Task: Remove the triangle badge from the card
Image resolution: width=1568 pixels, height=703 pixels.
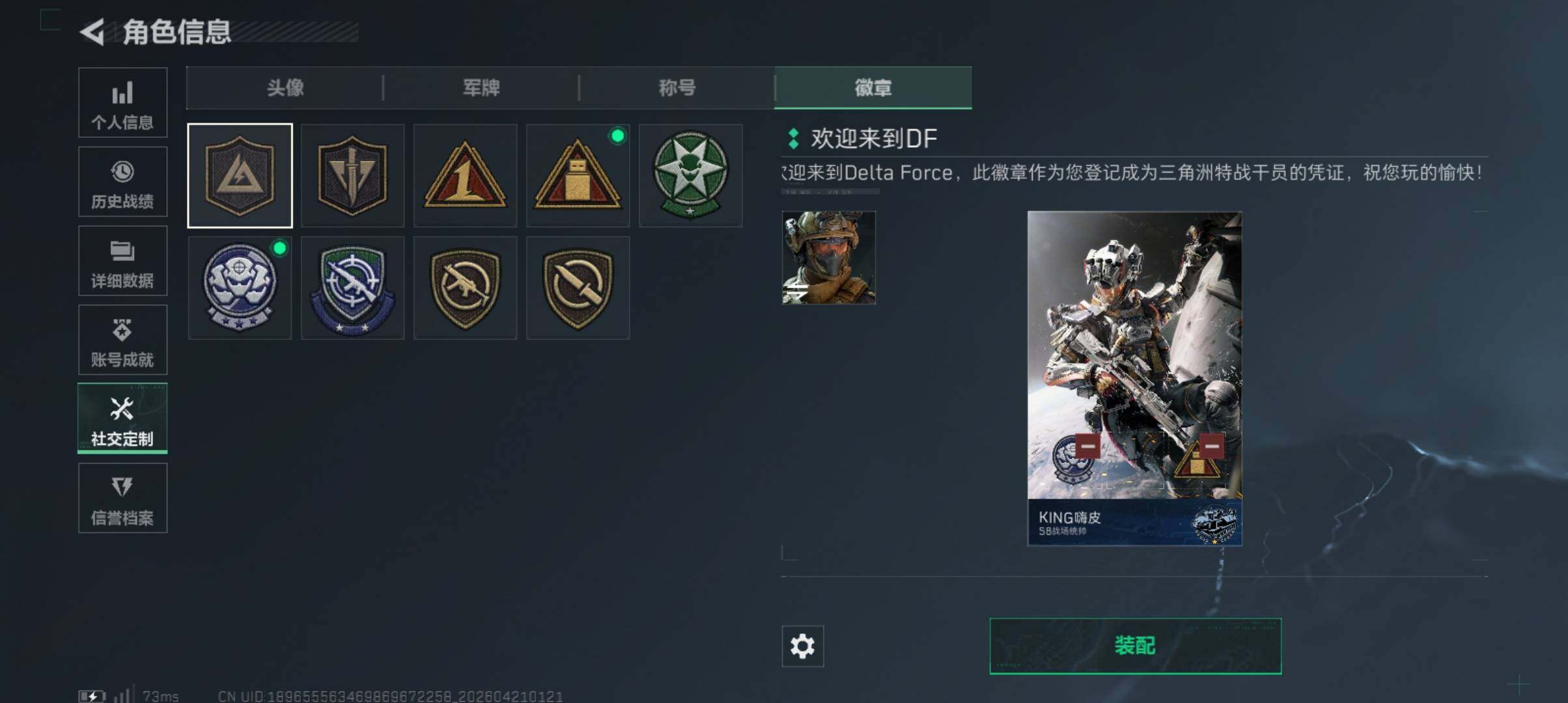Action: coord(1212,446)
